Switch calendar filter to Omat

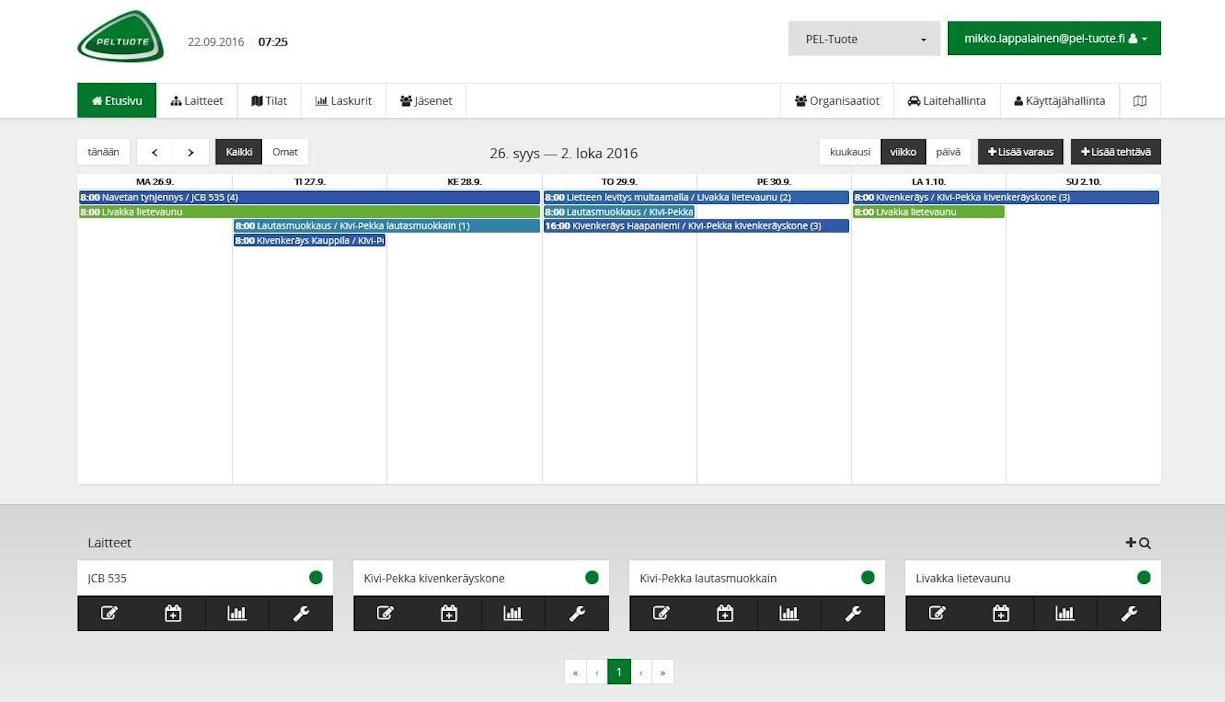point(285,152)
